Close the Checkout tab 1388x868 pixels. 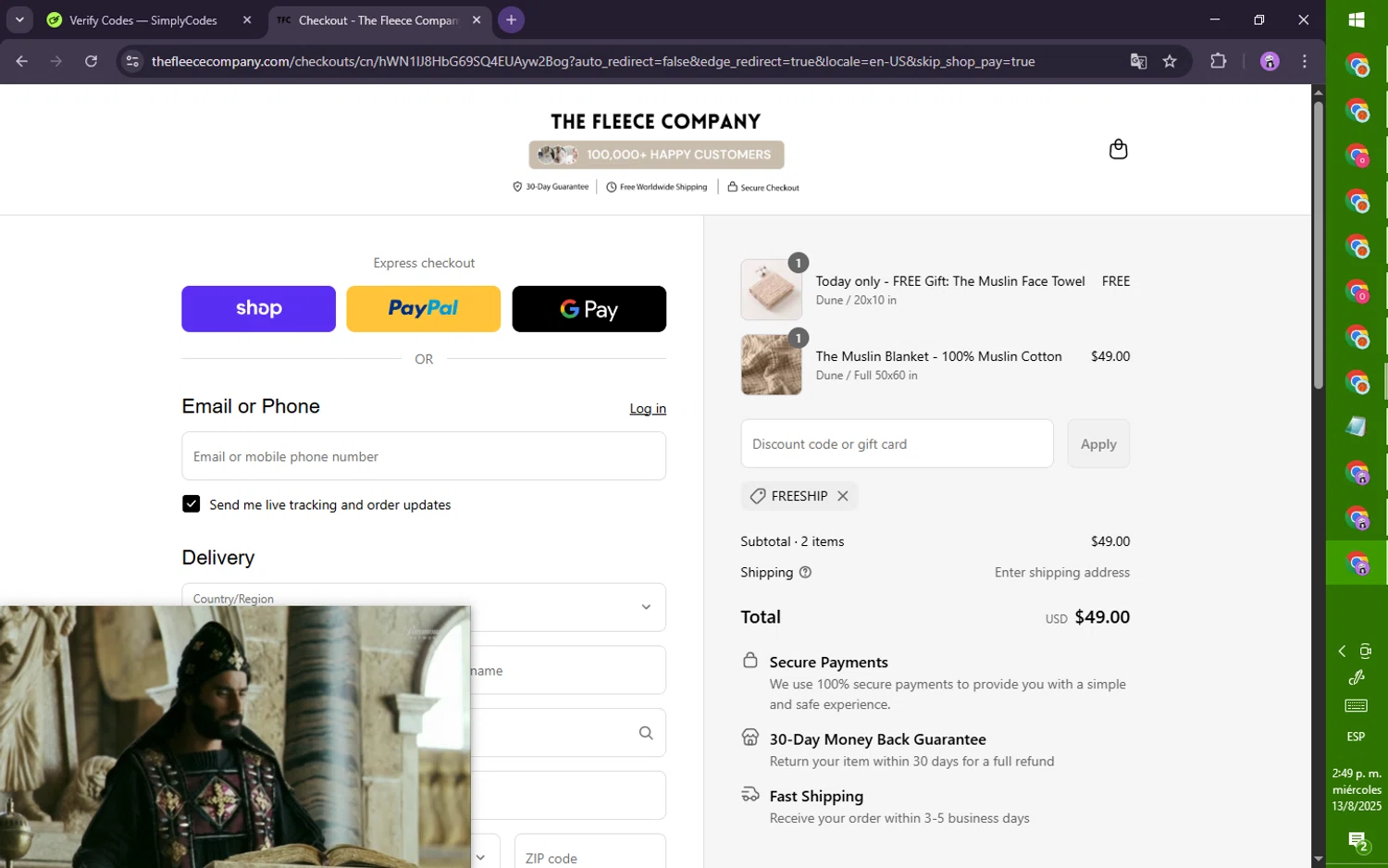tap(477, 19)
